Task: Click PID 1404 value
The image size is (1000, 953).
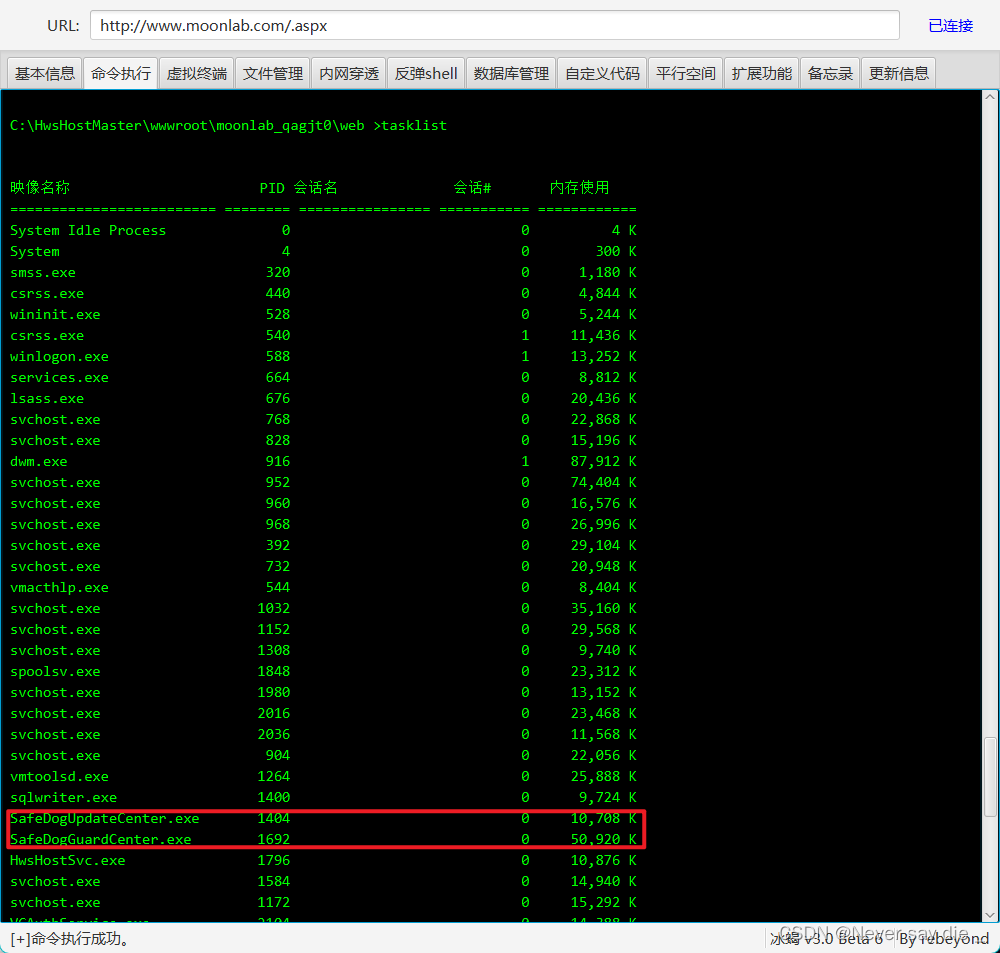Action: 274,818
